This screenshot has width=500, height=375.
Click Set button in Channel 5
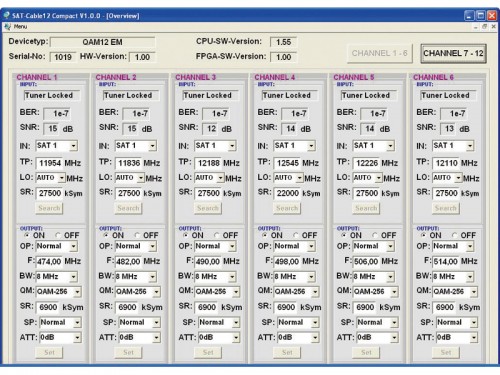366,352
